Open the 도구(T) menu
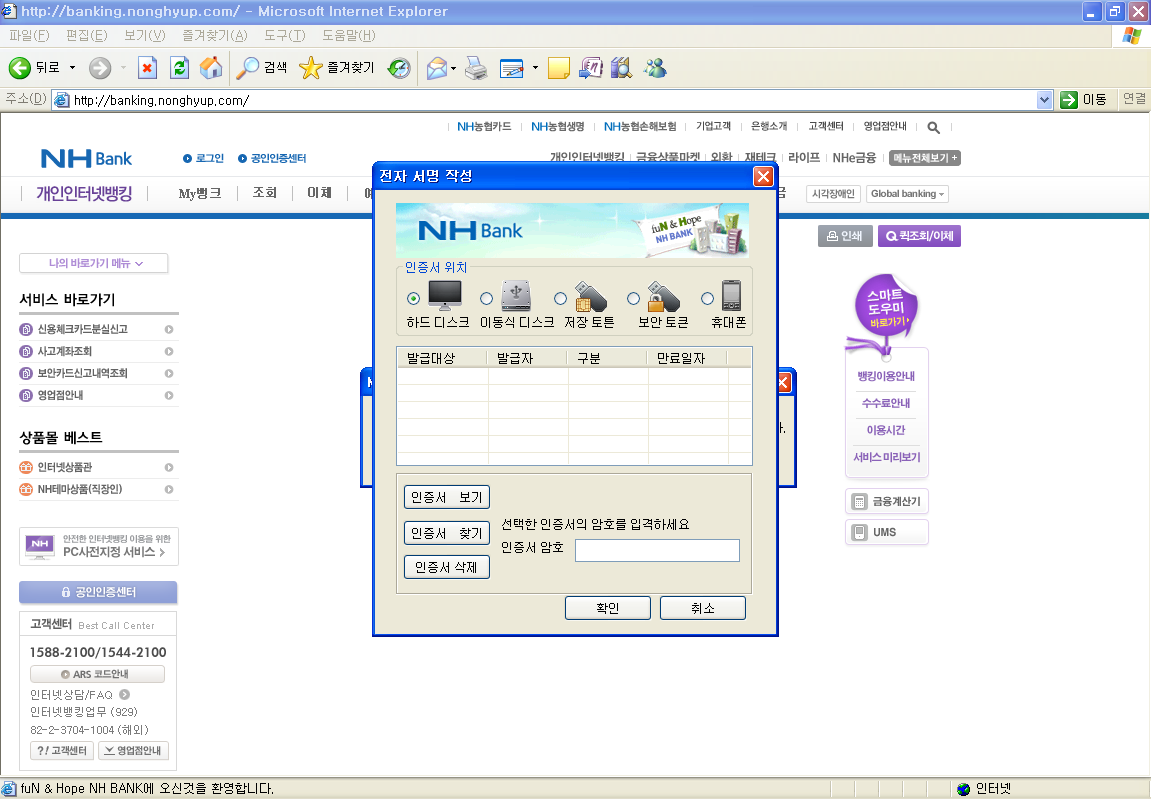The image size is (1151, 799). point(285,35)
